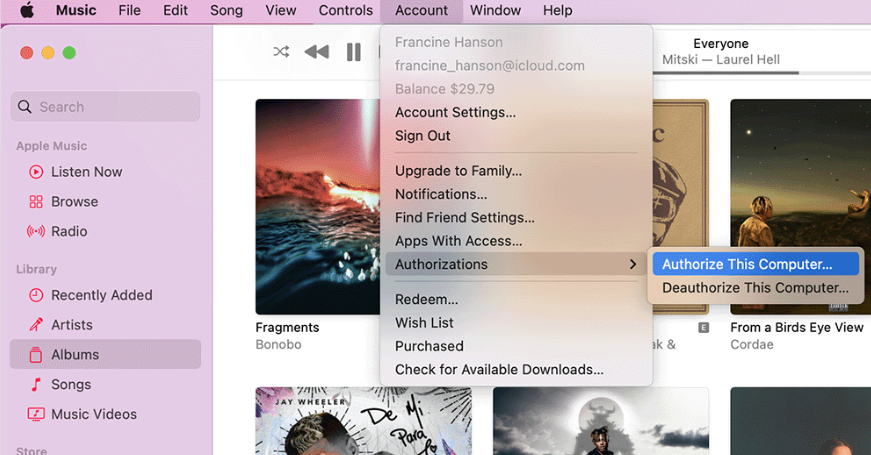
Task: Click the Browse grid icon
Action: (36, 202)
